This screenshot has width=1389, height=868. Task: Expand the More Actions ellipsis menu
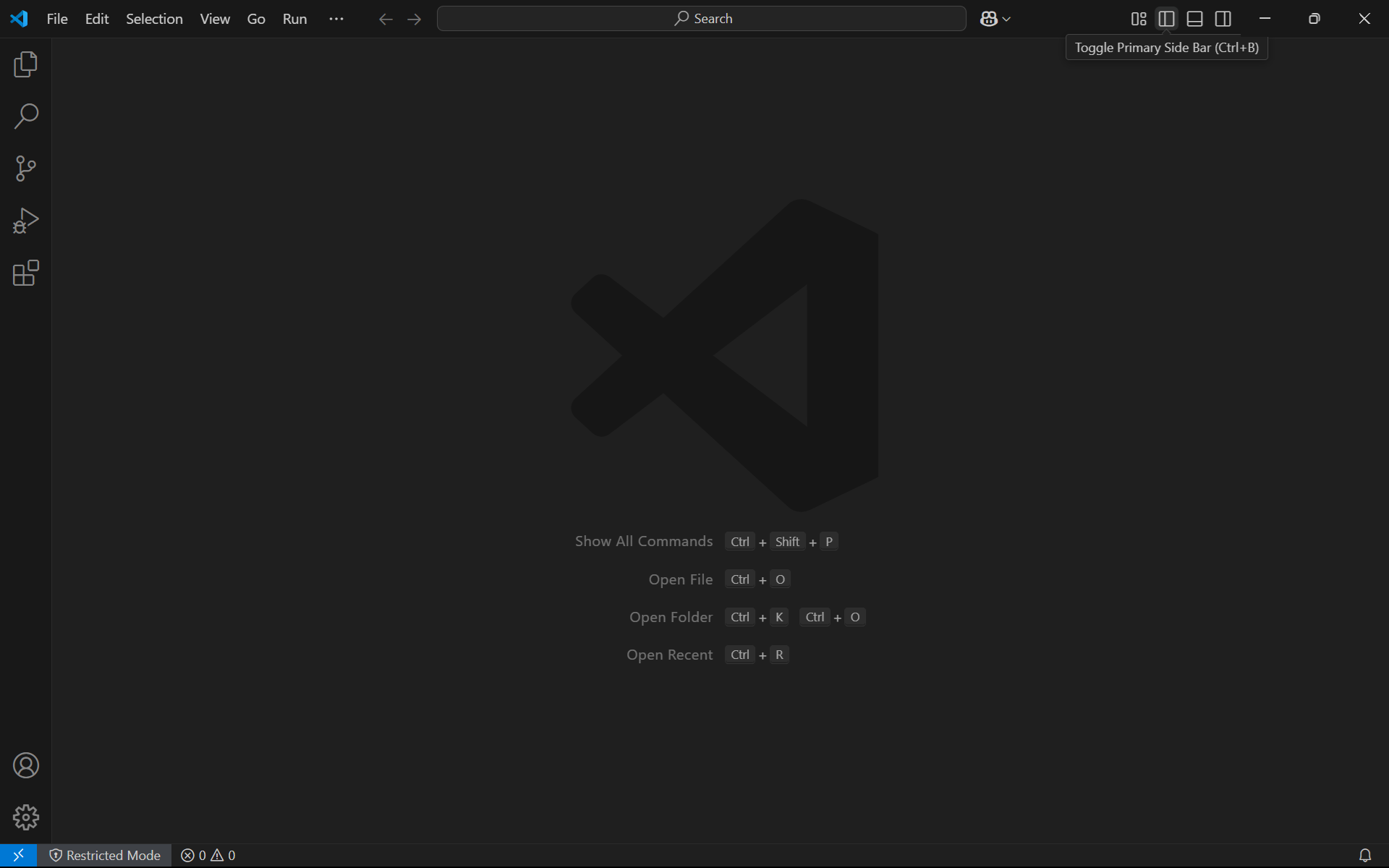(336, 19)
